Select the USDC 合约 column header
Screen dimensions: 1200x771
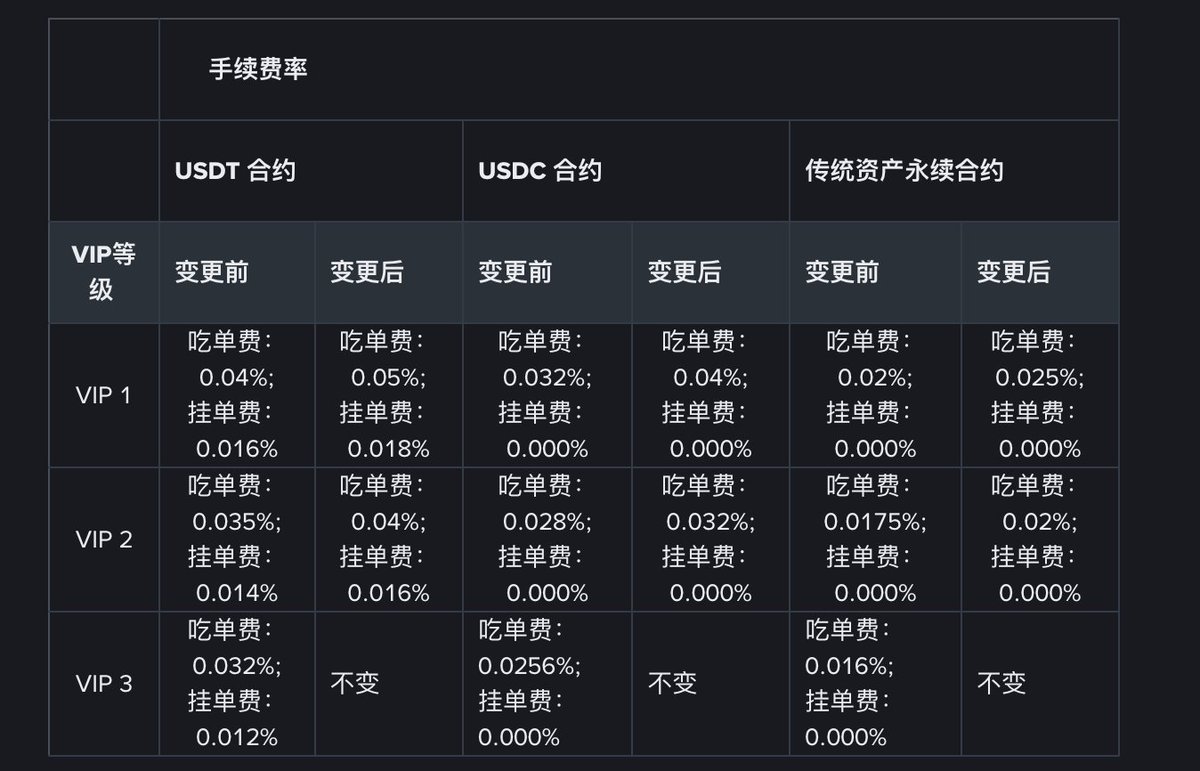pyautogui.click(x=540, y=171)
